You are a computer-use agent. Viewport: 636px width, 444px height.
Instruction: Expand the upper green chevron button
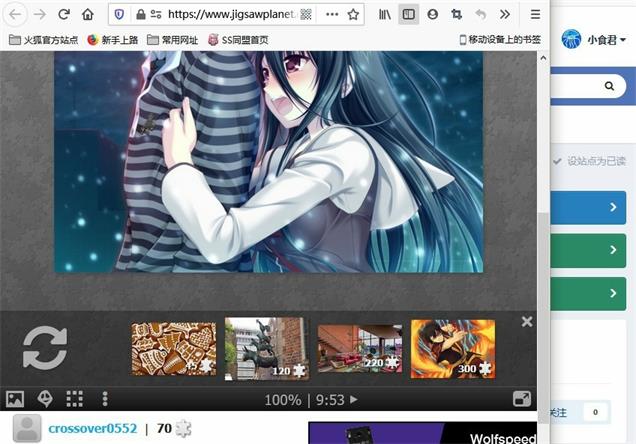588,251
